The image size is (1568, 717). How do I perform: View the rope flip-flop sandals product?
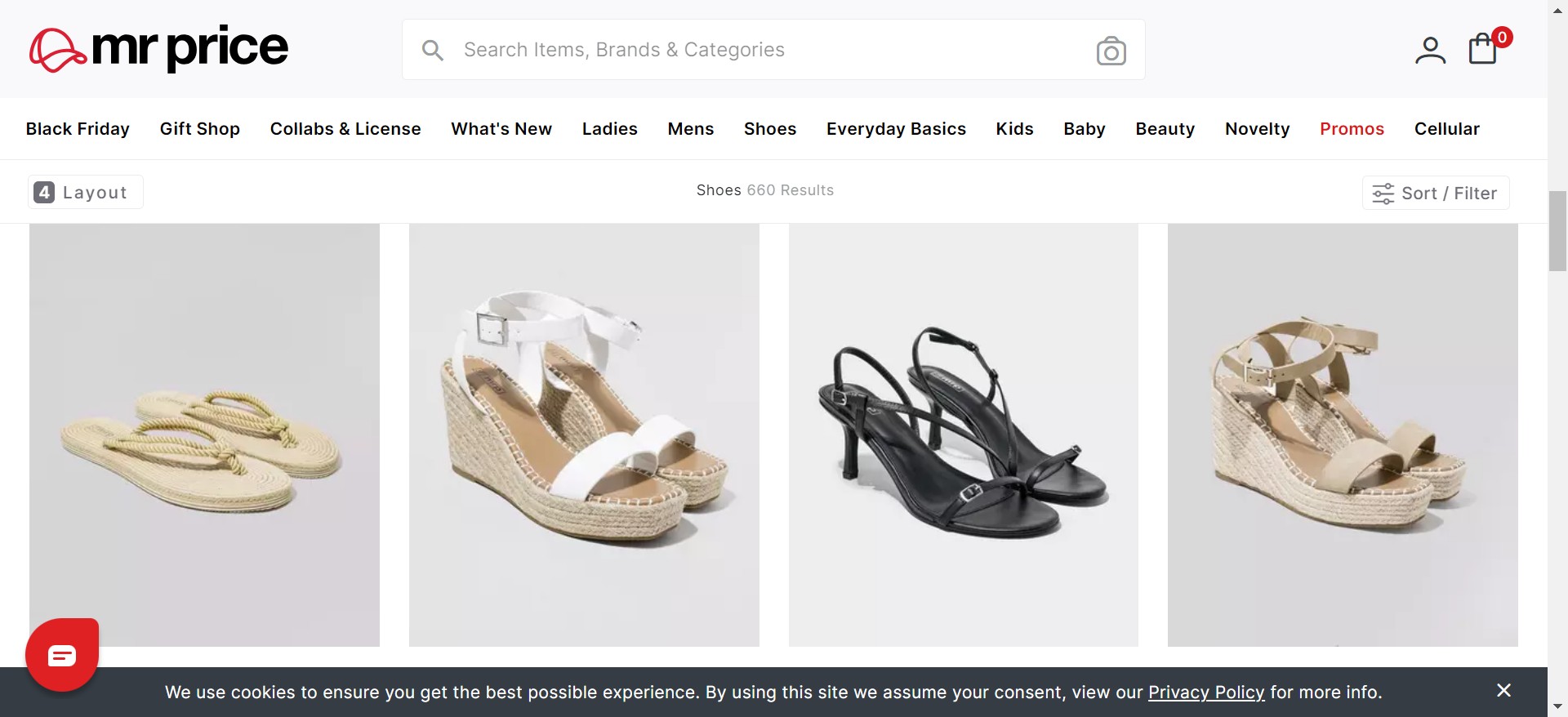(x=204, y=435)
